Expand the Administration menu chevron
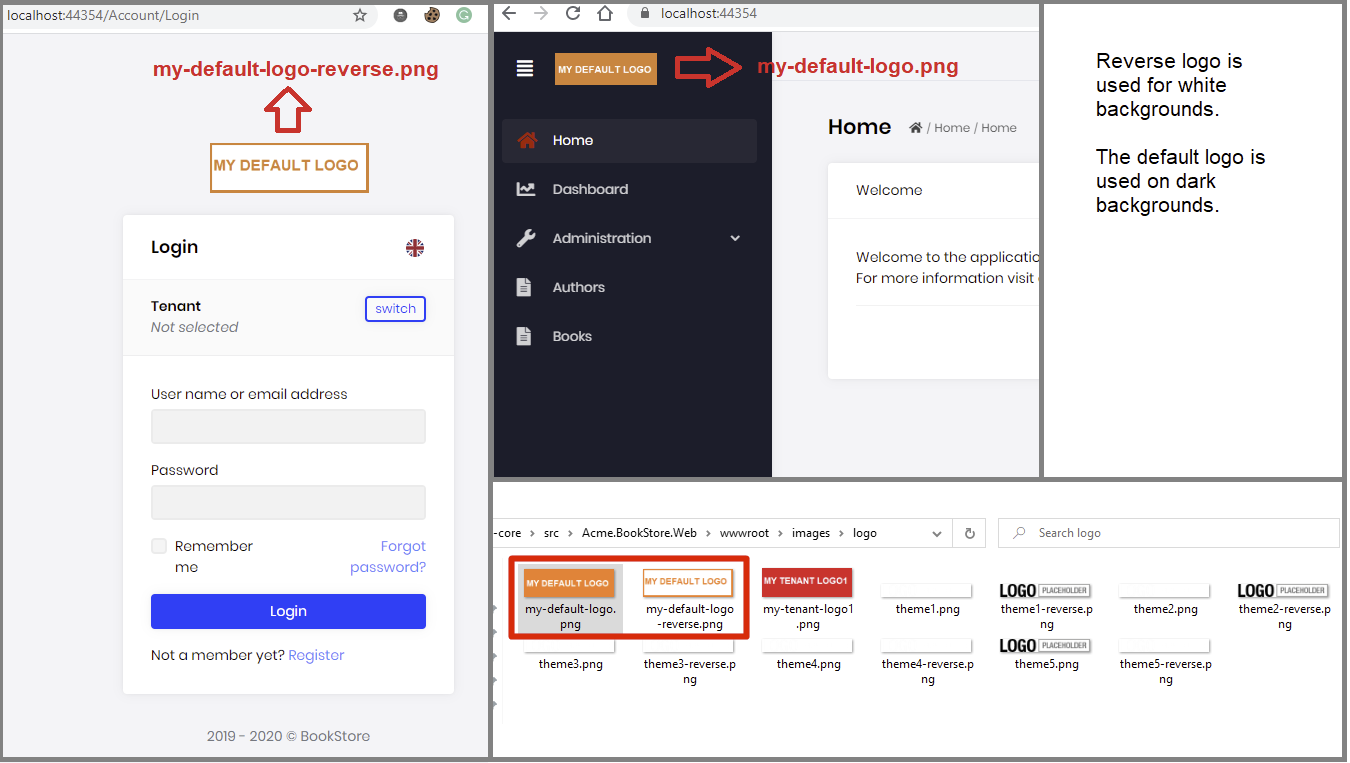1350x763 pixels. tap(735, 238)
